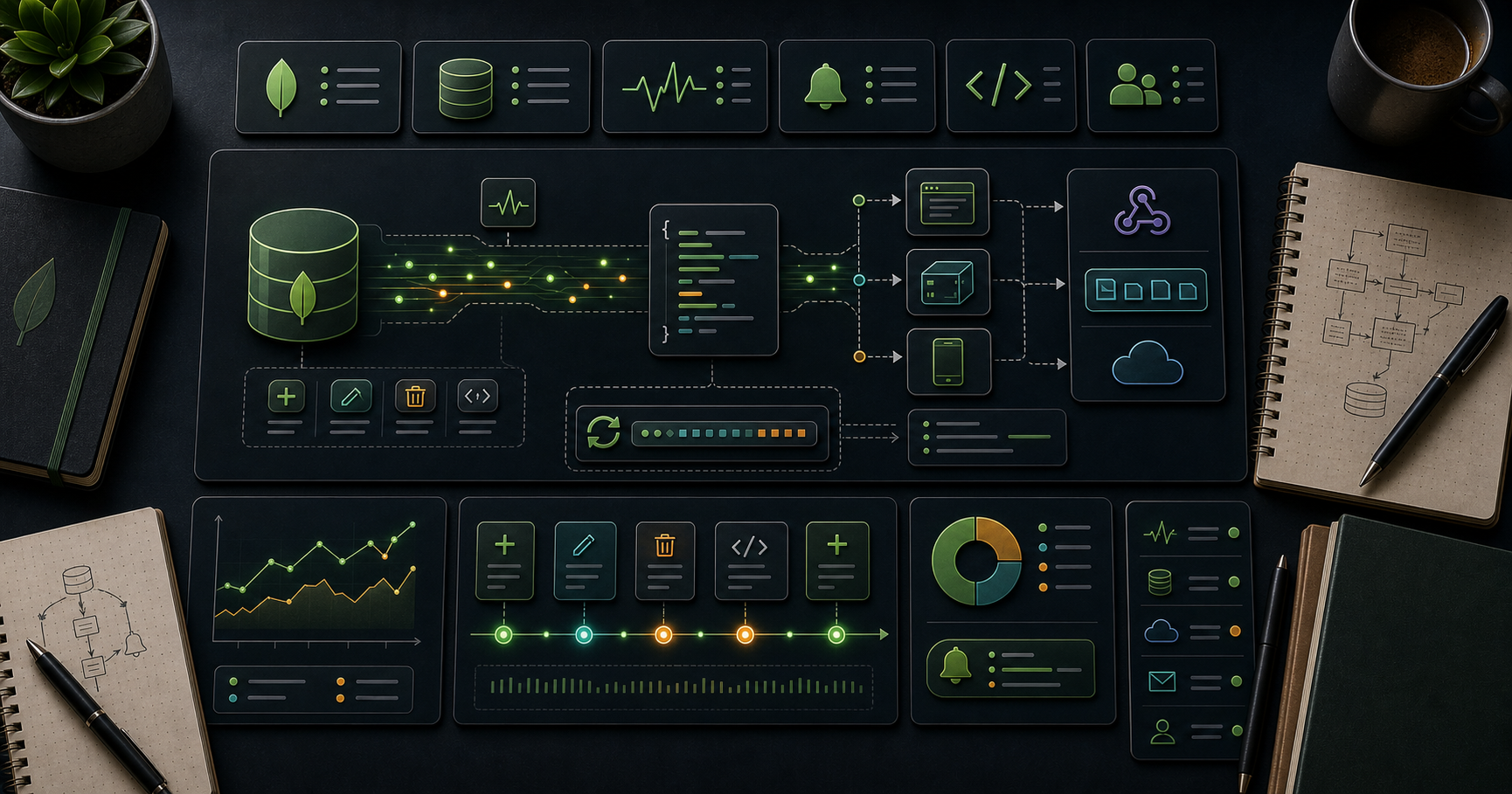Viewport: 1512px width, 794px height.
Task: Click the waveform bar under the timeline
Action: 674,687
